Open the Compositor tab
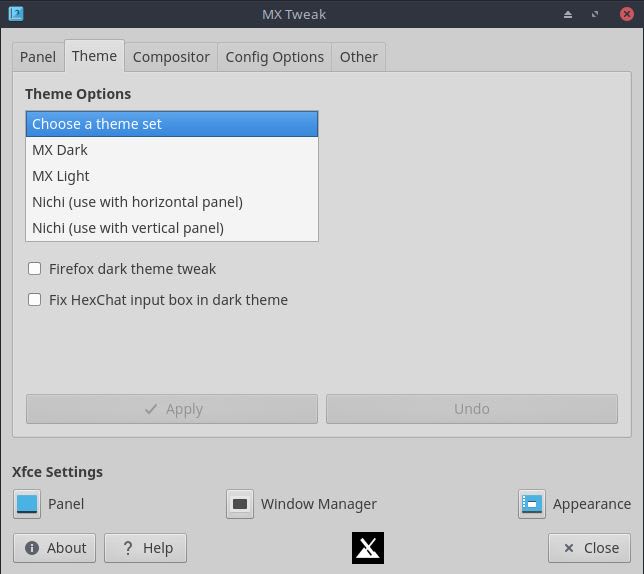This screenshot has height=574, width=644. tap(171, 57)
